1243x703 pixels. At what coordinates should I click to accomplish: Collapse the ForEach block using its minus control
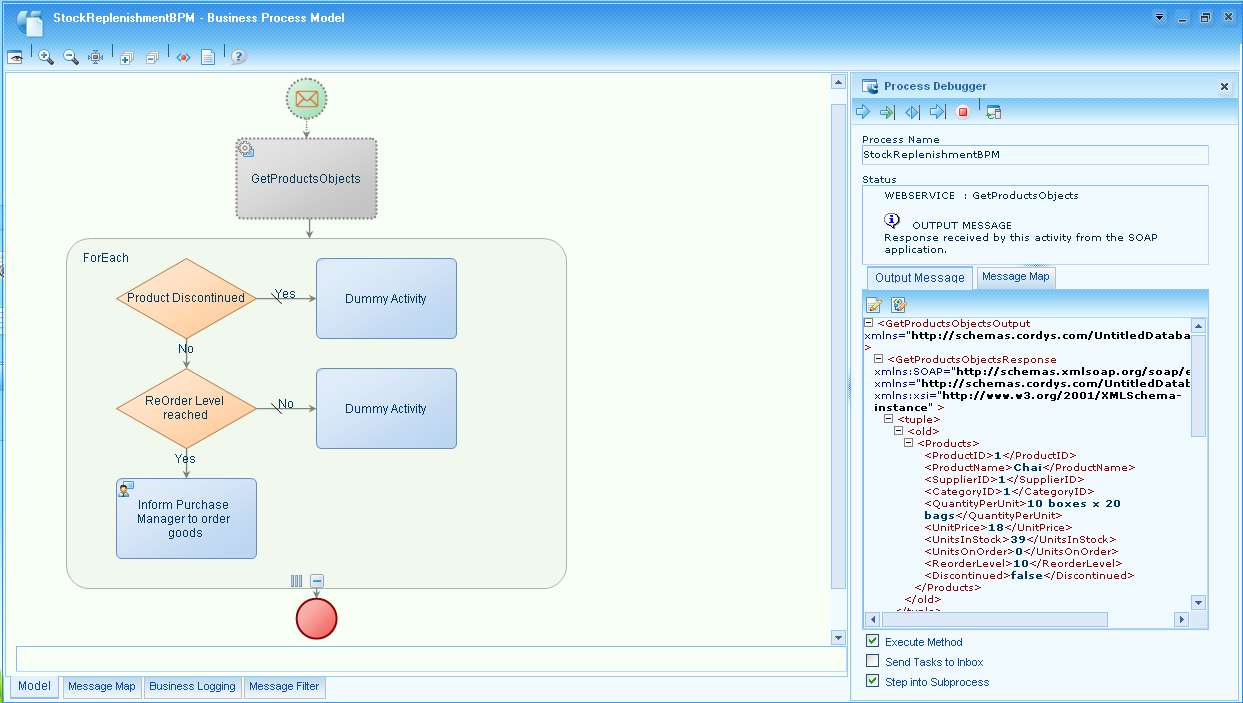tap(315, 580)
